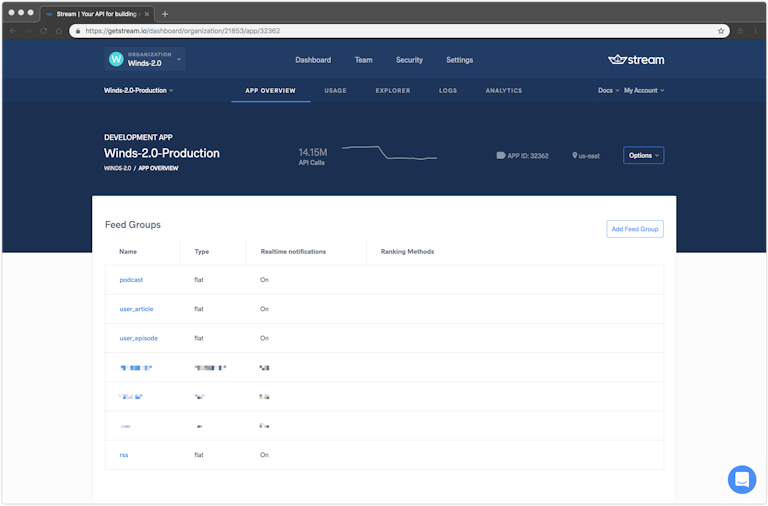Click the APP ID: 32362 text

(x=528, y=156)
